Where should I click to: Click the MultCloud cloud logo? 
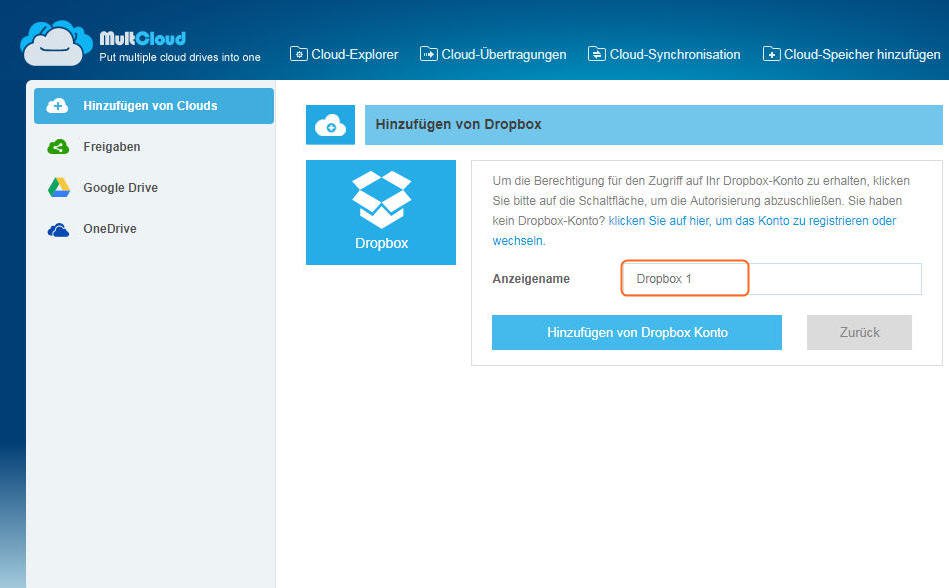(x=56, y=42)
